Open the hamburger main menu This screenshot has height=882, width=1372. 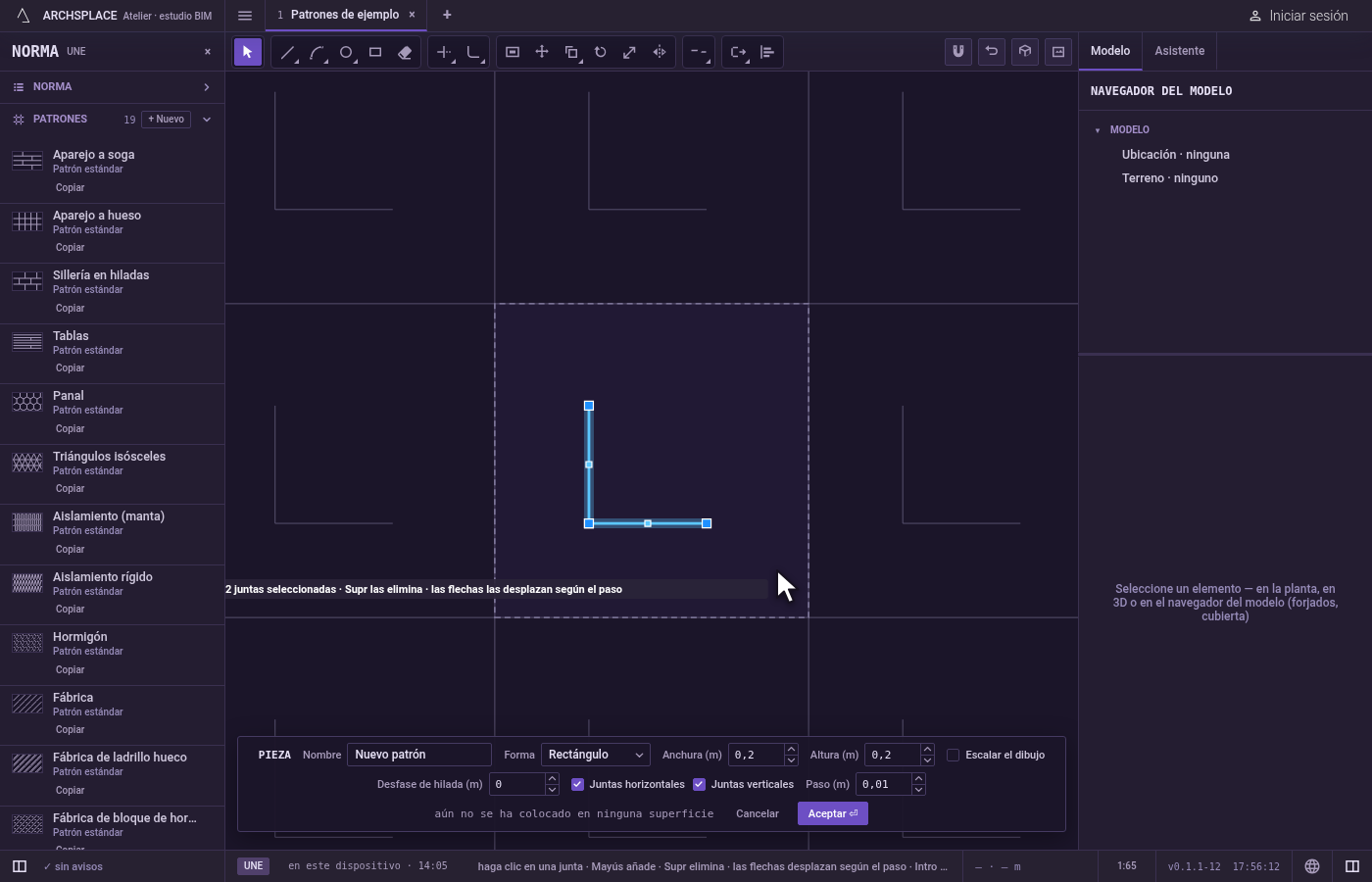(245, 16)
